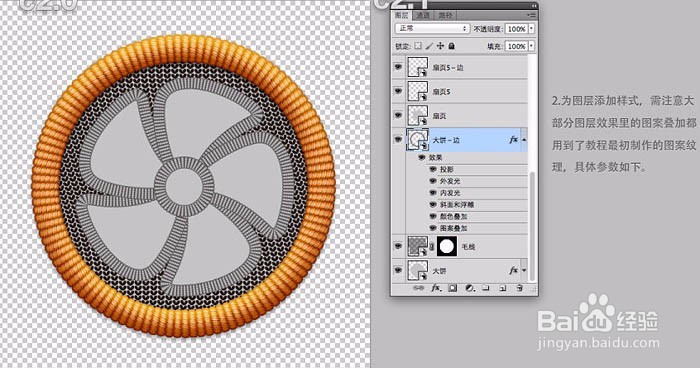Create a new group using the folder icon

click(x=486, y=289)
